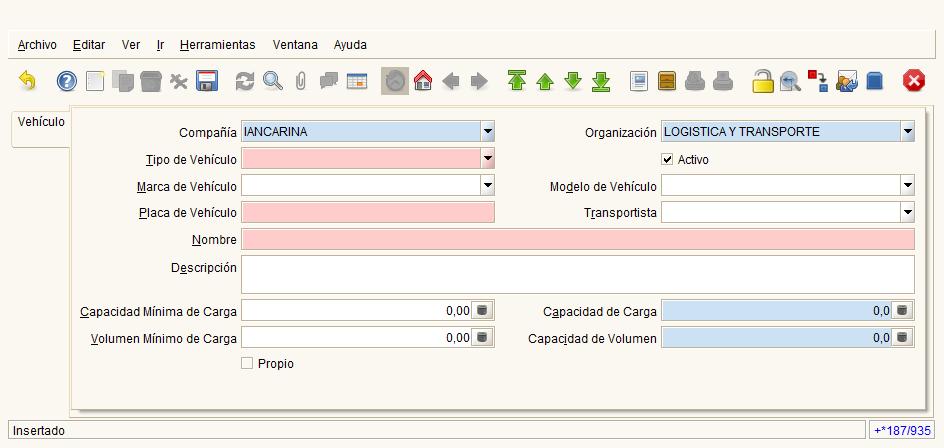Open the Ayuda menu
944x448 pixels.
click(x=350, y=45)
